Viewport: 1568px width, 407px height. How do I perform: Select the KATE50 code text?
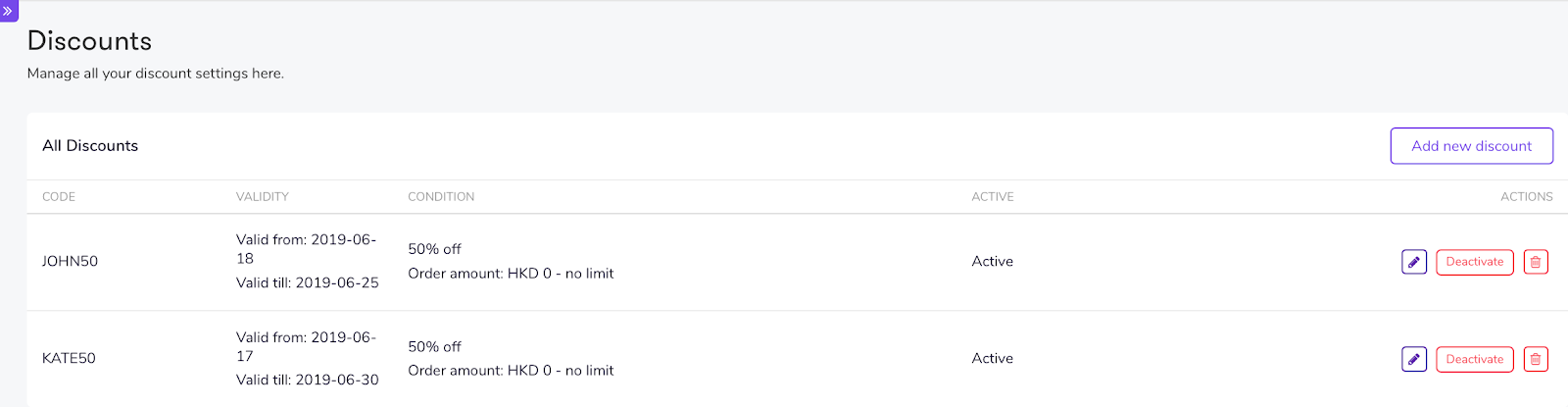point(69,359)
